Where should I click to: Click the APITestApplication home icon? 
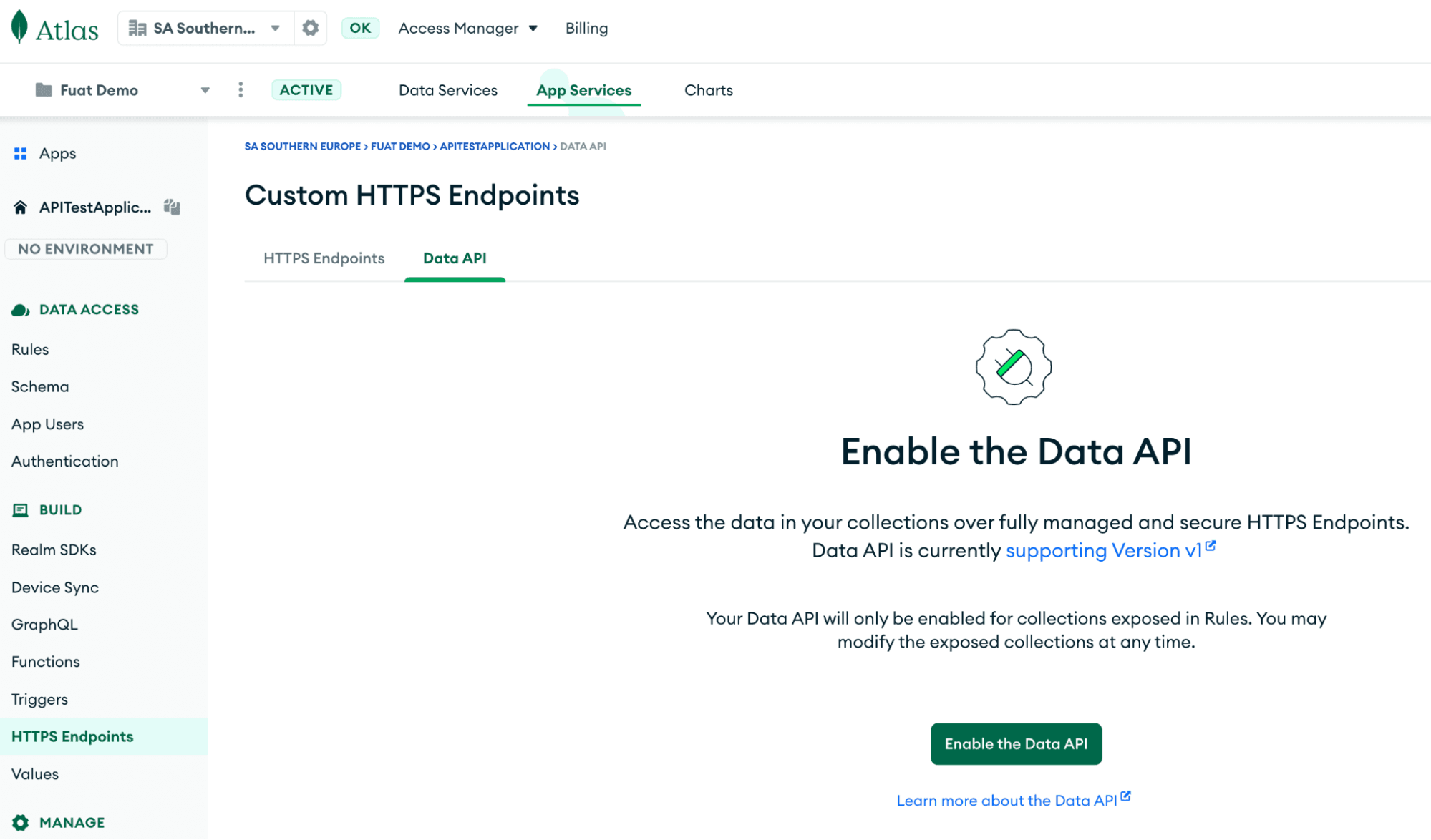tap(20, 207)
